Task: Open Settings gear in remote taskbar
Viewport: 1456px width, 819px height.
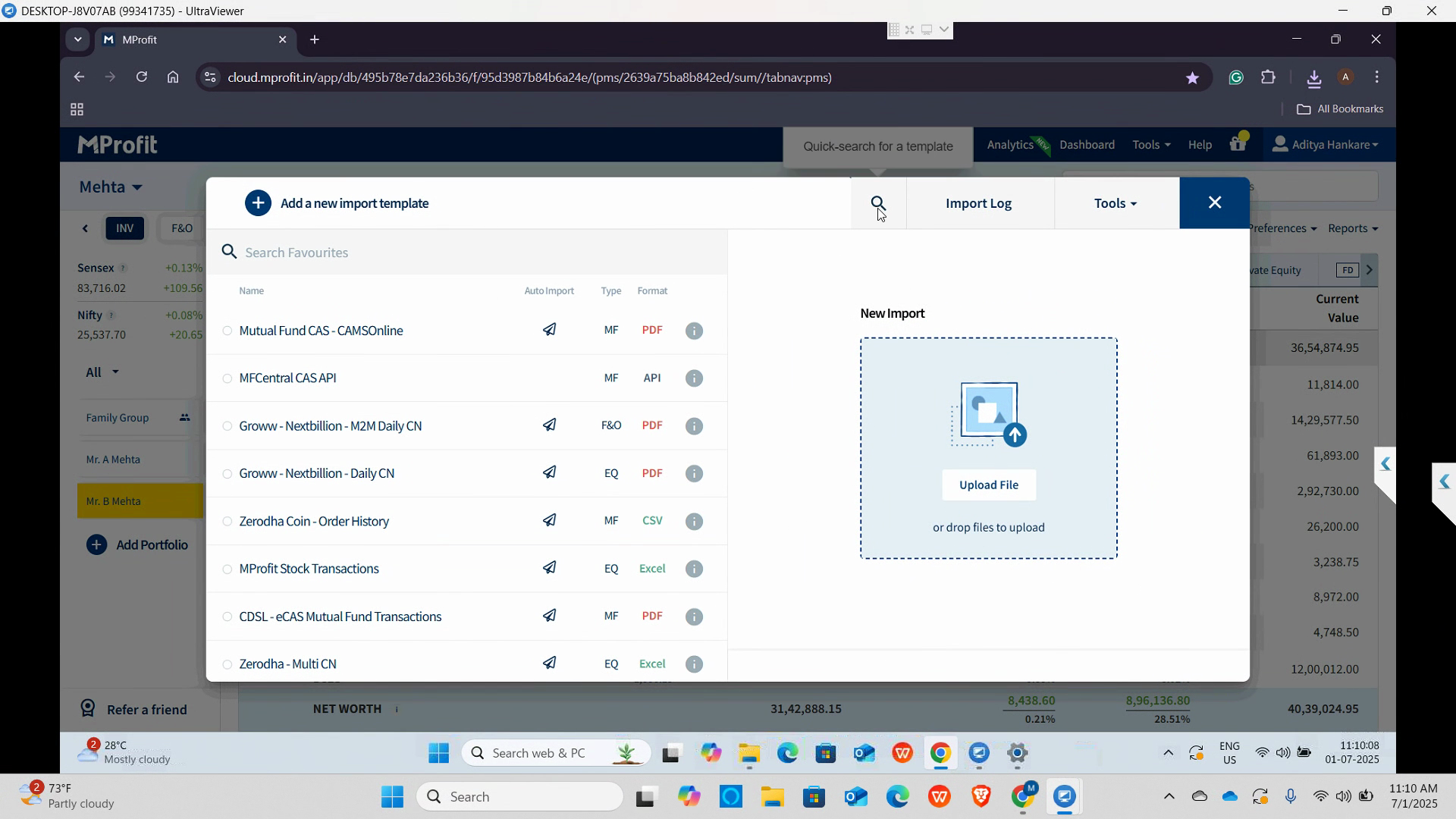Action: [x=1017, y=753]
